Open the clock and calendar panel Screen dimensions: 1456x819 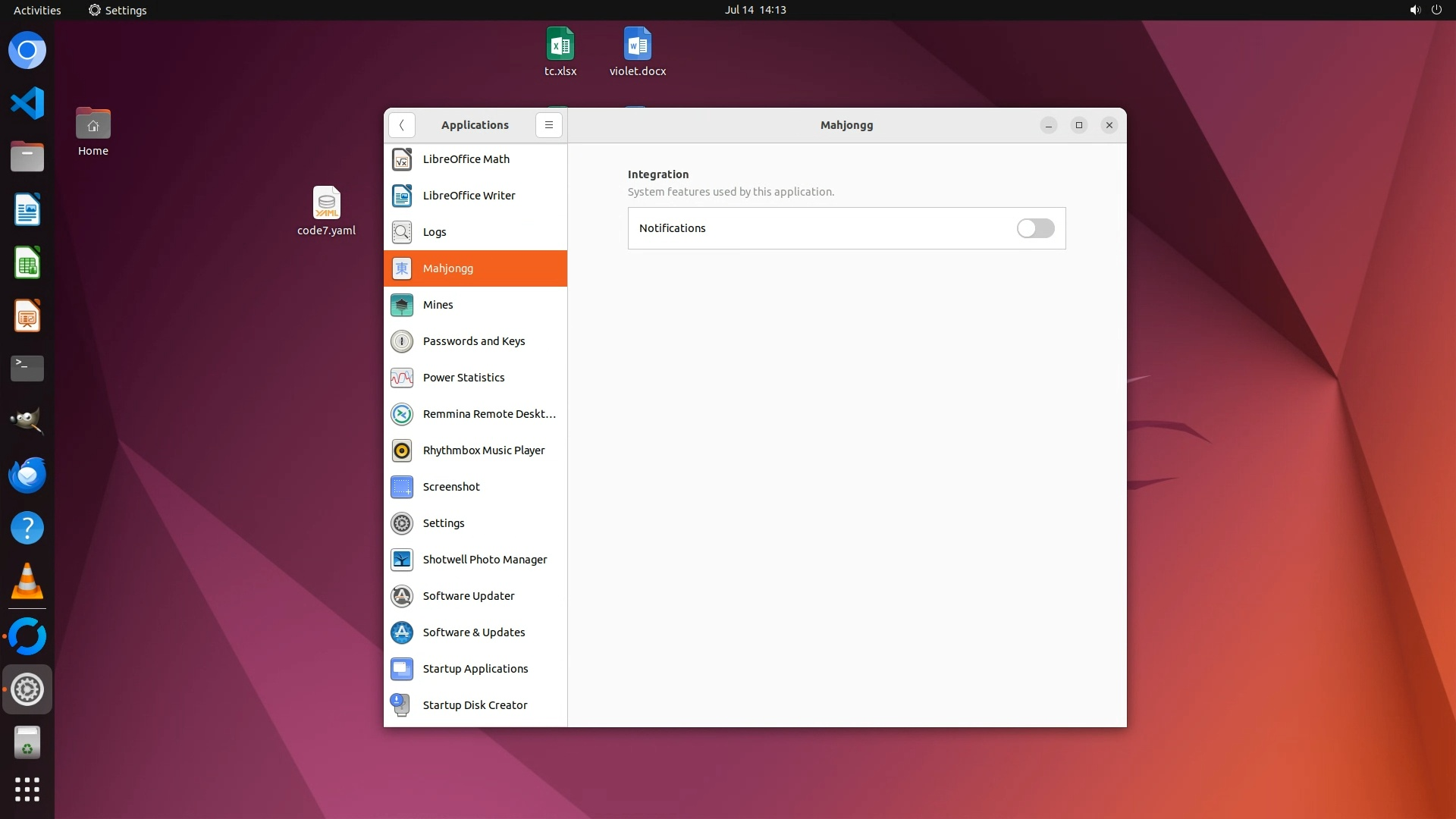pyautogui.click(x=755, y=10)
